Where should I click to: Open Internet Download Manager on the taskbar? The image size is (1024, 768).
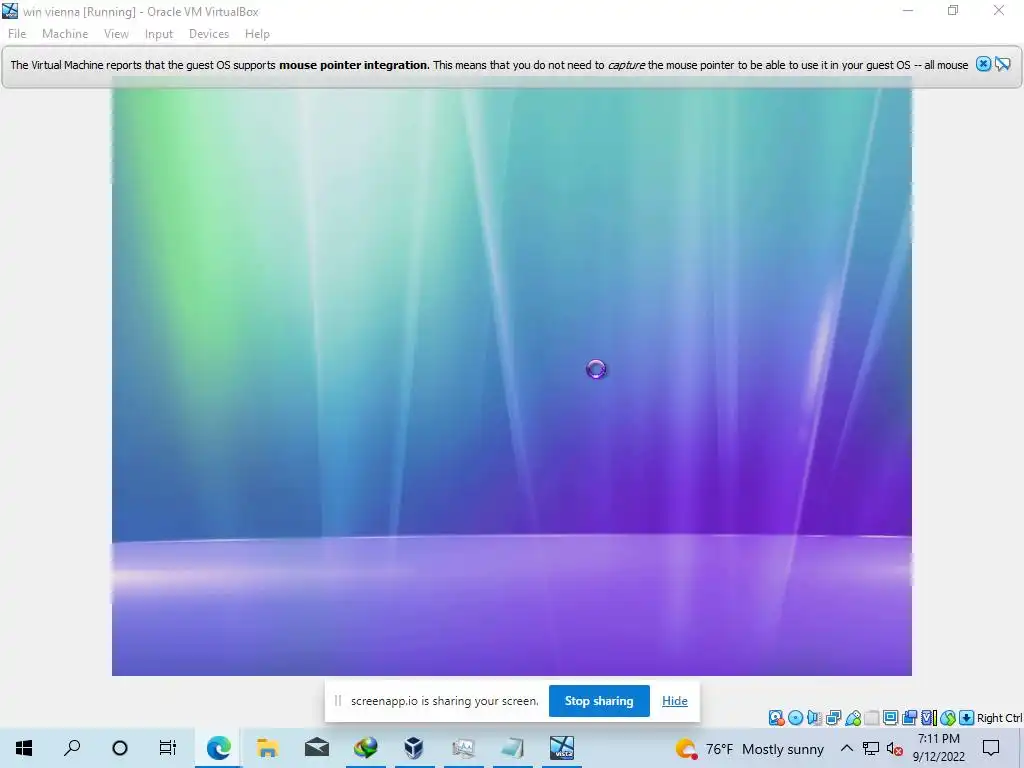coord(366,748)
